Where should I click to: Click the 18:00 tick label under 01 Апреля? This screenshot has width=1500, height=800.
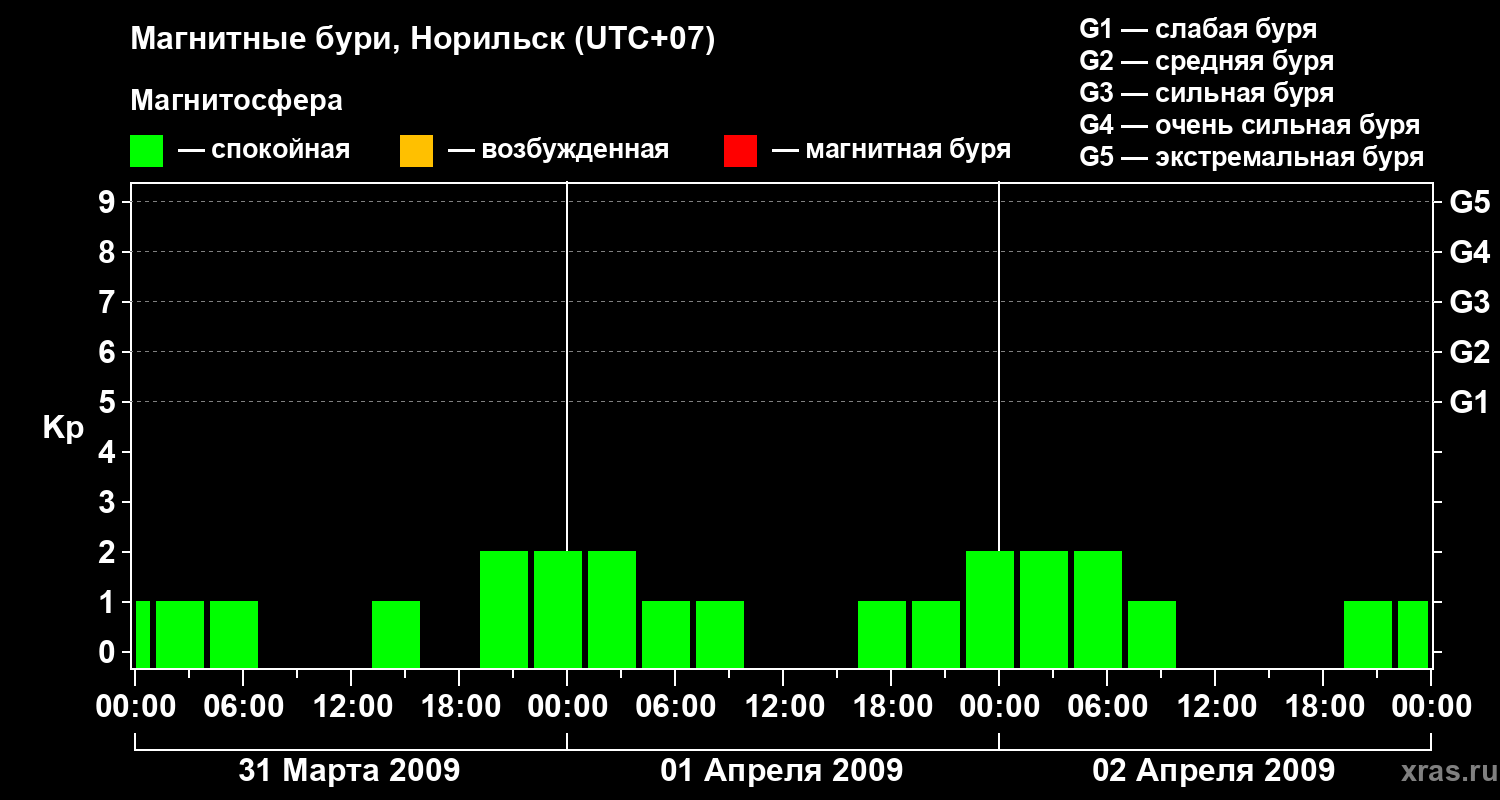[x=891, y=706]
